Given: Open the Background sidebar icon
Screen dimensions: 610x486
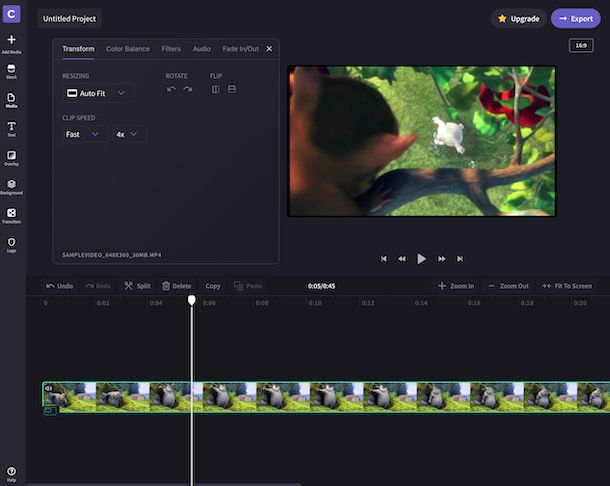Looking at the screenshot, I should [11, 187].
